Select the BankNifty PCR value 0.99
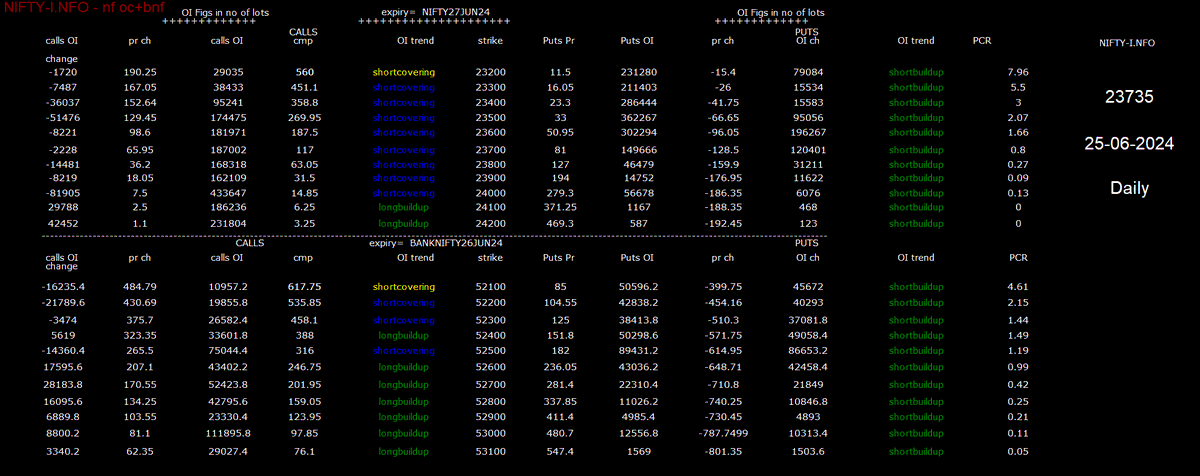The width and height of the screenshot is (1200, 476). pos(1019,368)
